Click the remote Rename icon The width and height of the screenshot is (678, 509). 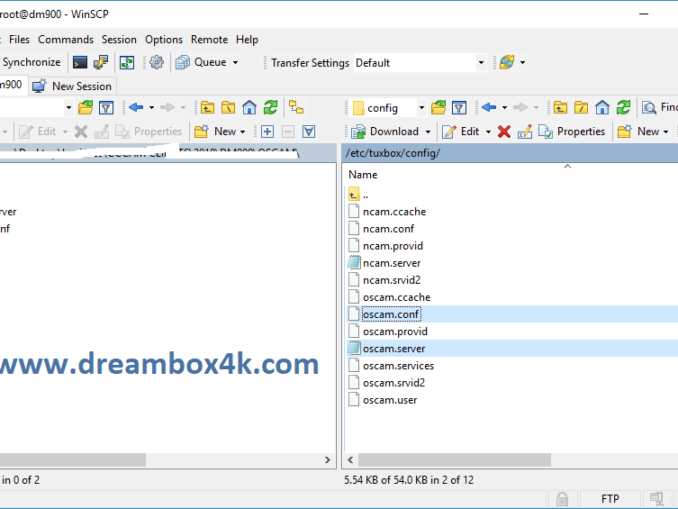pyautogui.click(x=524, y=131)
